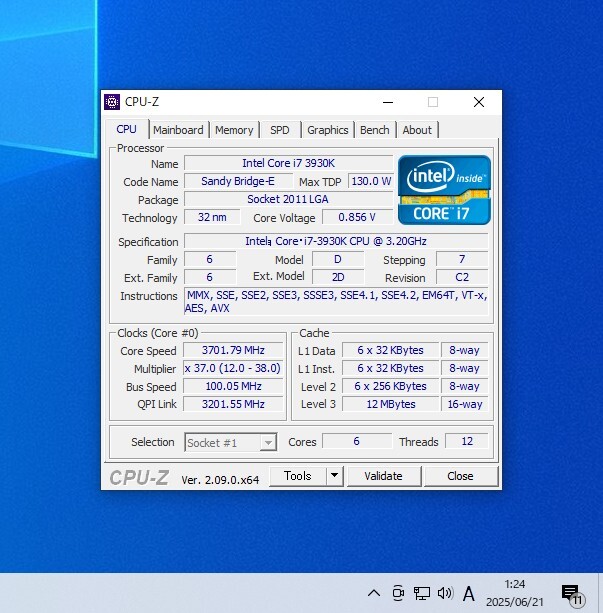Click the Level 3 size '12 MBytes'
This screenshot has height=613, width=603.
tap(390, 404)
